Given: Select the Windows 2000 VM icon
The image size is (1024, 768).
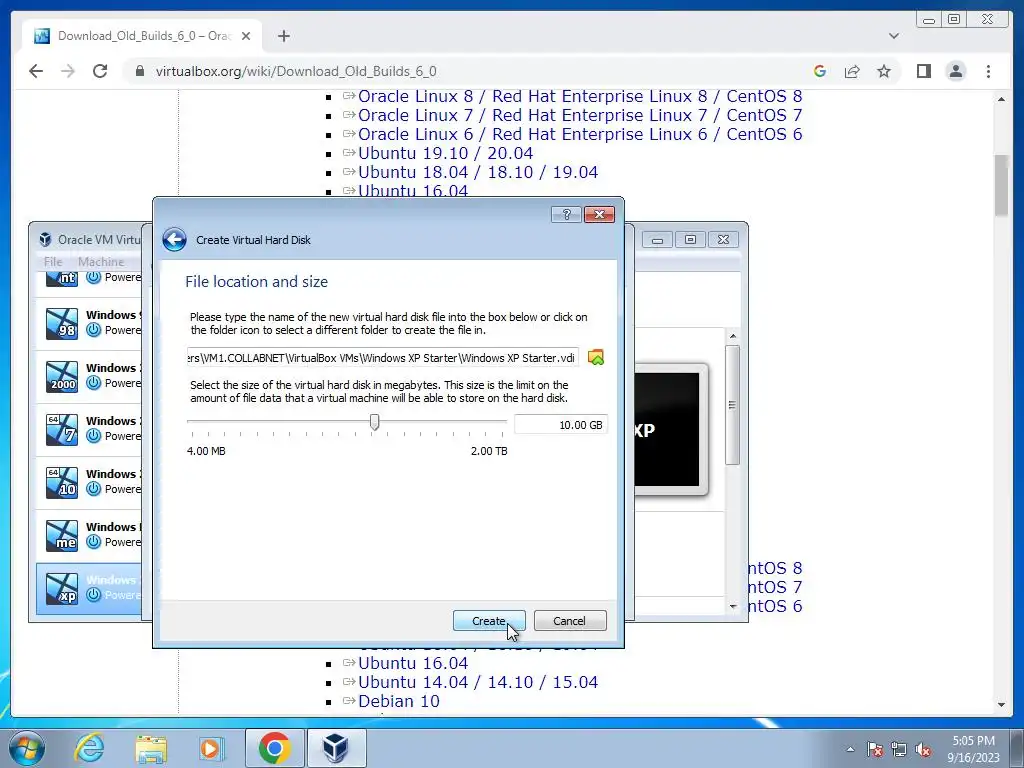Looking at the screenshot, I should click(62, 376).
